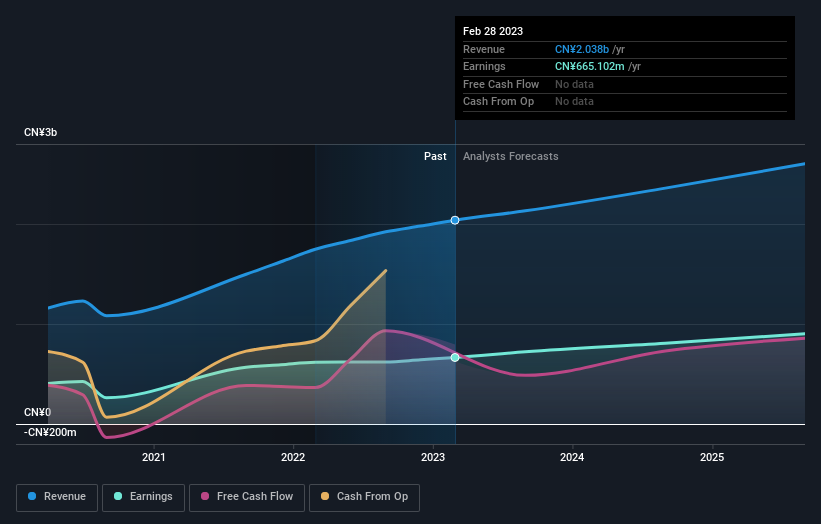
Task: Click the Feb 28 2023 tooltip date
Action: click(x=493, y=31)
